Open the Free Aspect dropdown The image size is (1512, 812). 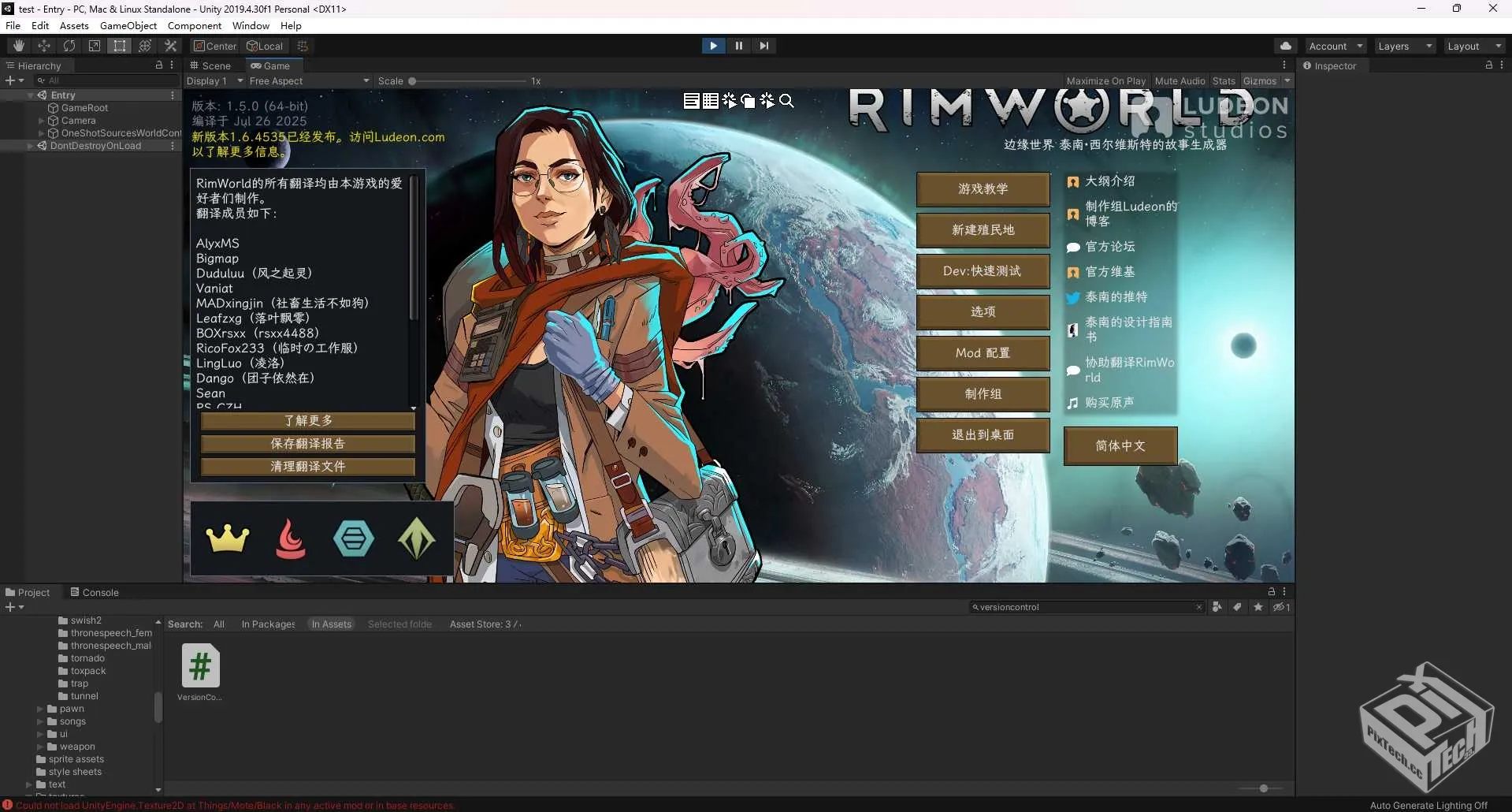(309, 81)
